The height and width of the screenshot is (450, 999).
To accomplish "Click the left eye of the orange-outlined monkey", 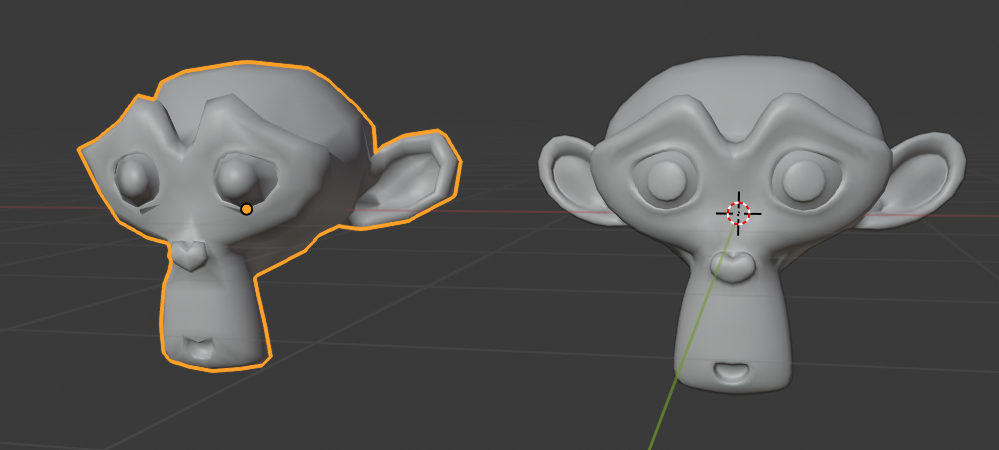I will (132, 179).
